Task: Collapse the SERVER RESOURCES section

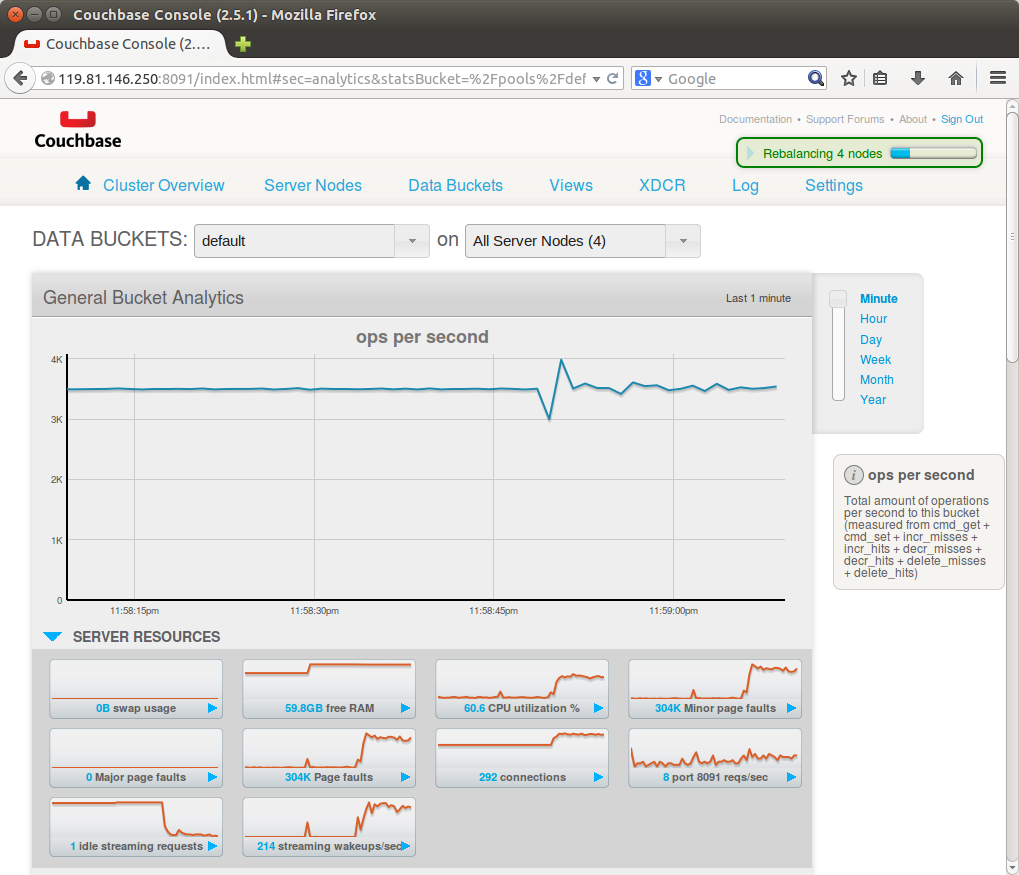Action: click(x=53, y=636)
